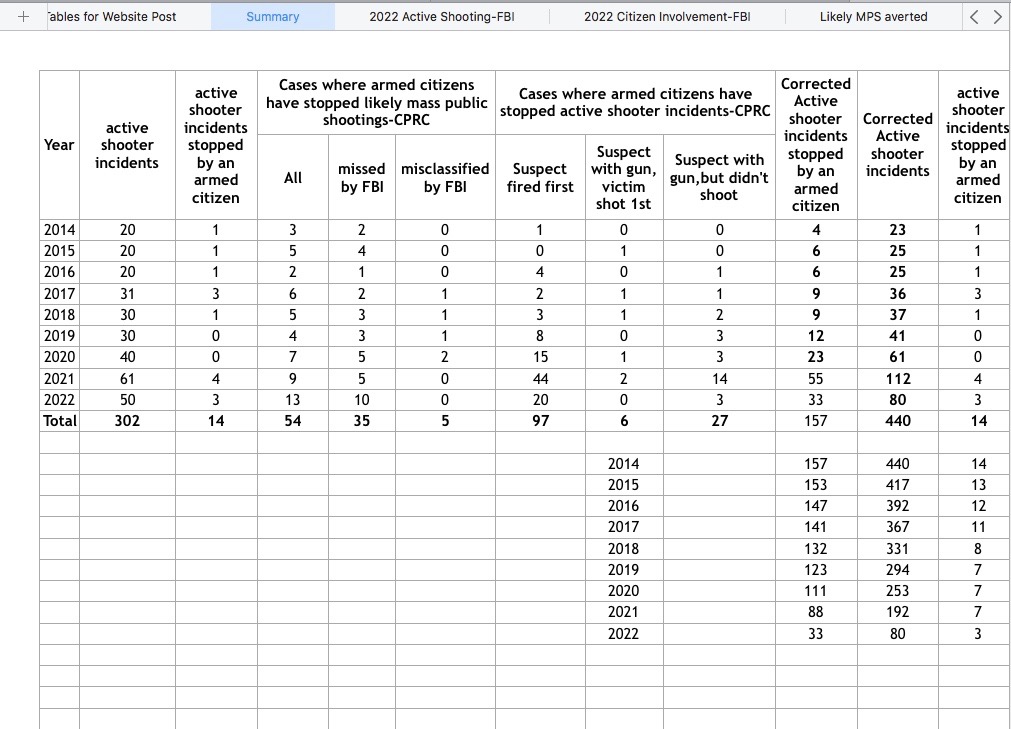Screen dimensions: 1011x729
Task: Click 'Suspect with gun, but didn't shoot' header
Action: click(x=718, y=178)
